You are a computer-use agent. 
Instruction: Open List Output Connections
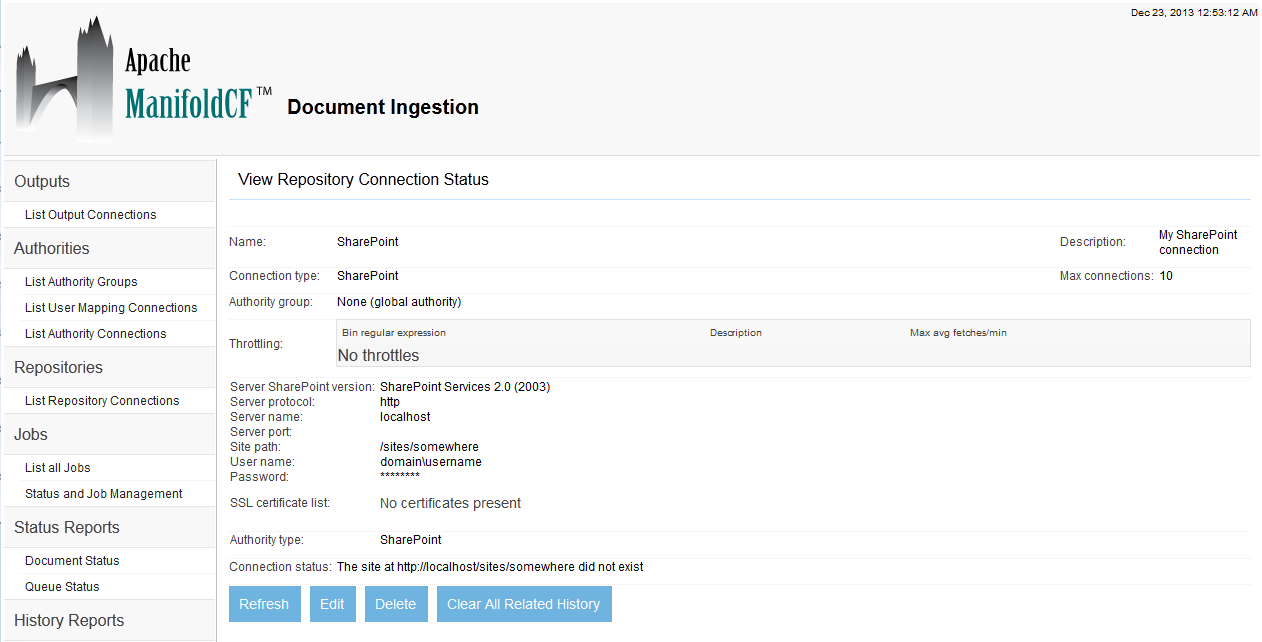(90, 214)
